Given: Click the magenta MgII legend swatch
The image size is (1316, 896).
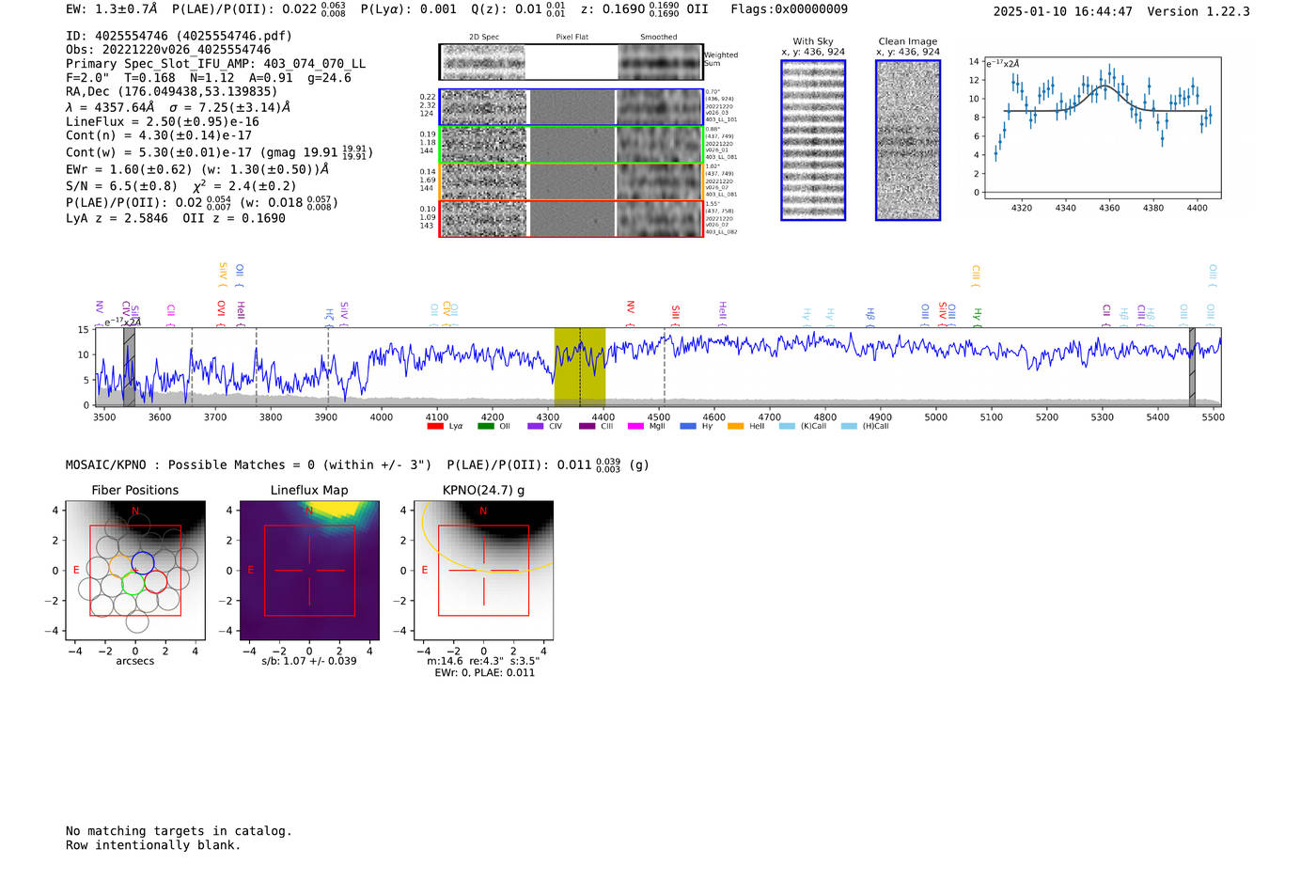Looking at the screenshot, I should 636,426.
